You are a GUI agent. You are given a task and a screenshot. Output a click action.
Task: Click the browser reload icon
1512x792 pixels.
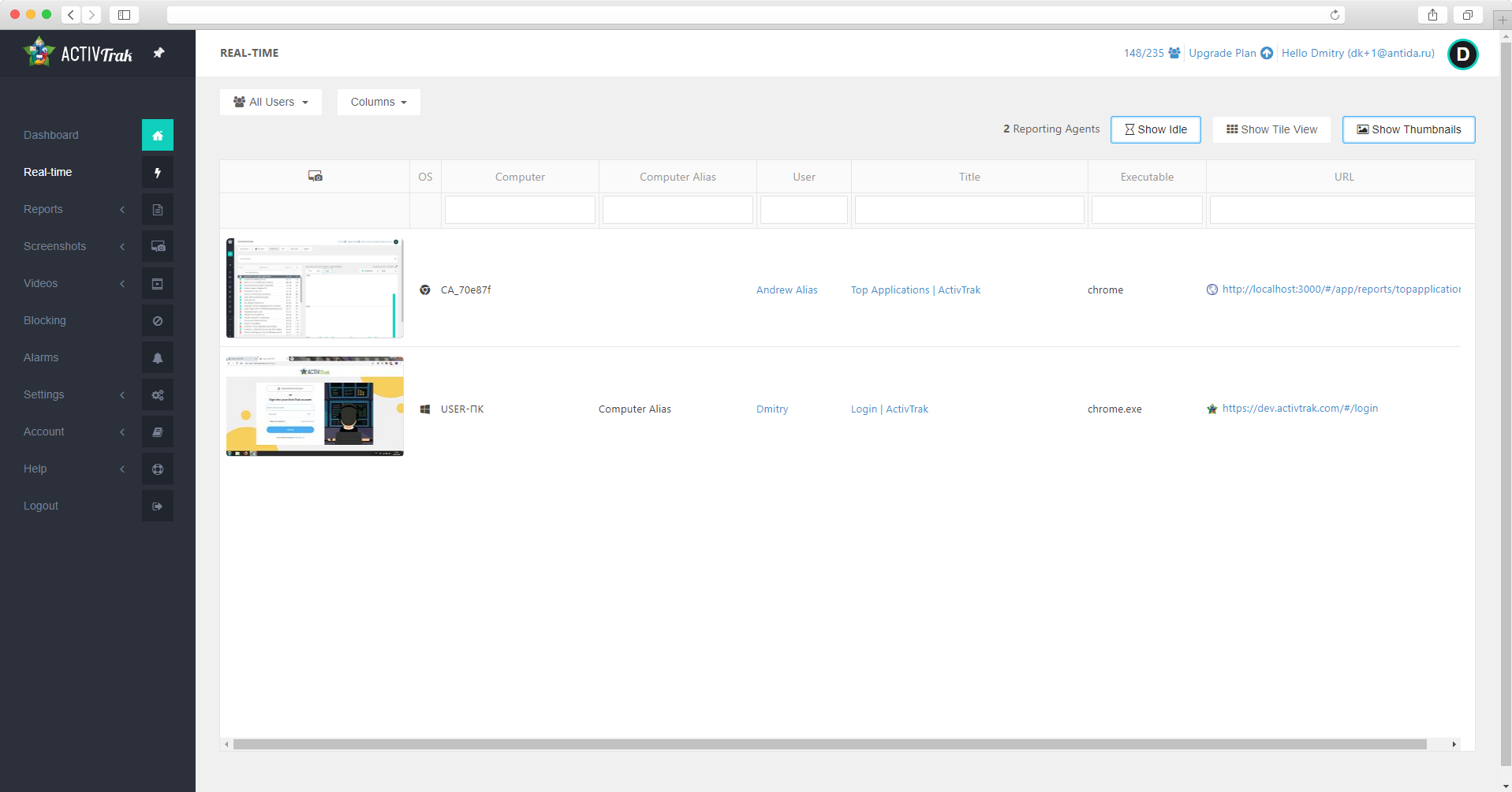click(x=1335, y=15)
